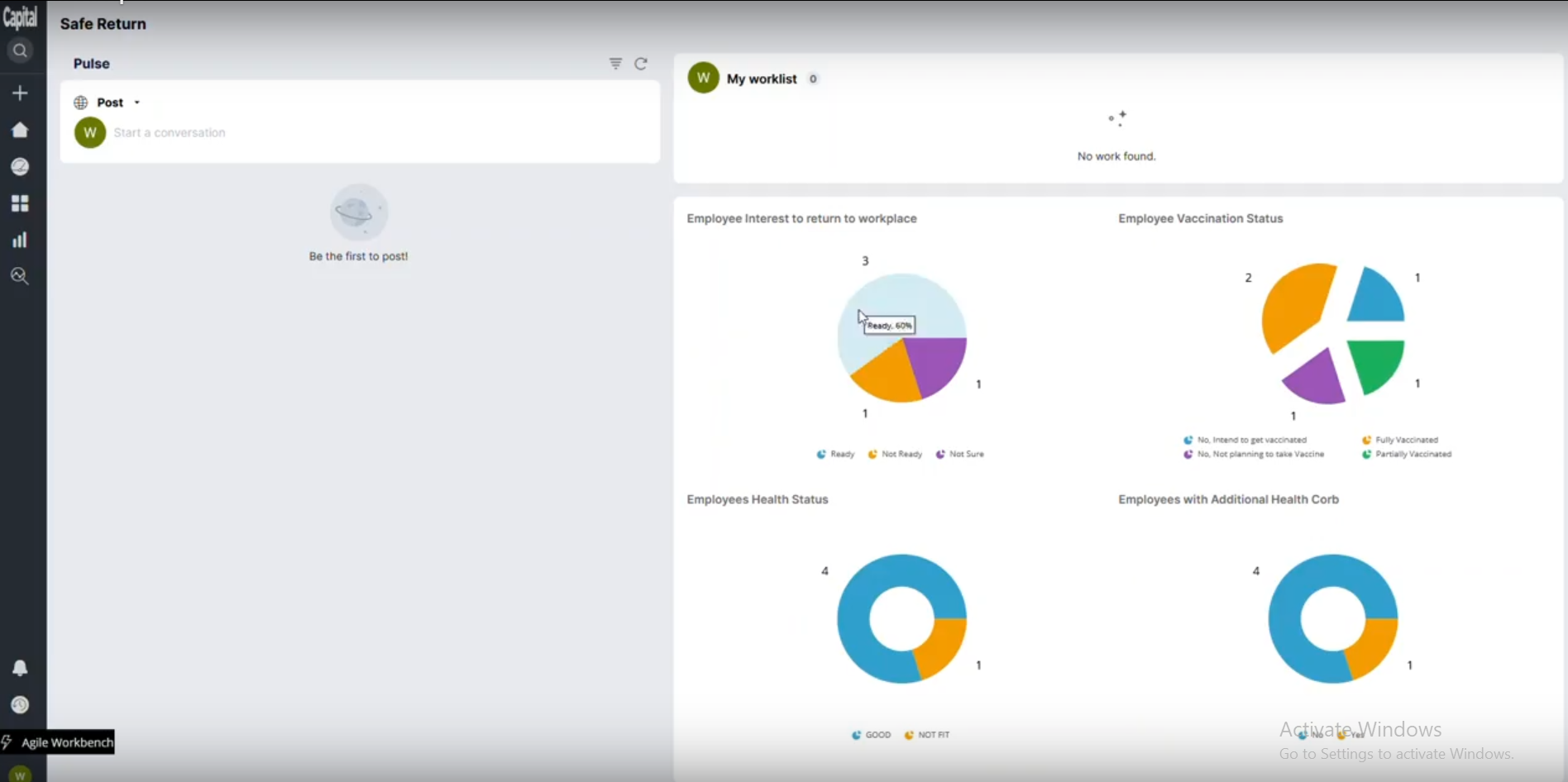Open recents via the clock icon
The width and height of the screenshot is (1568, 782).
(20, 705)
